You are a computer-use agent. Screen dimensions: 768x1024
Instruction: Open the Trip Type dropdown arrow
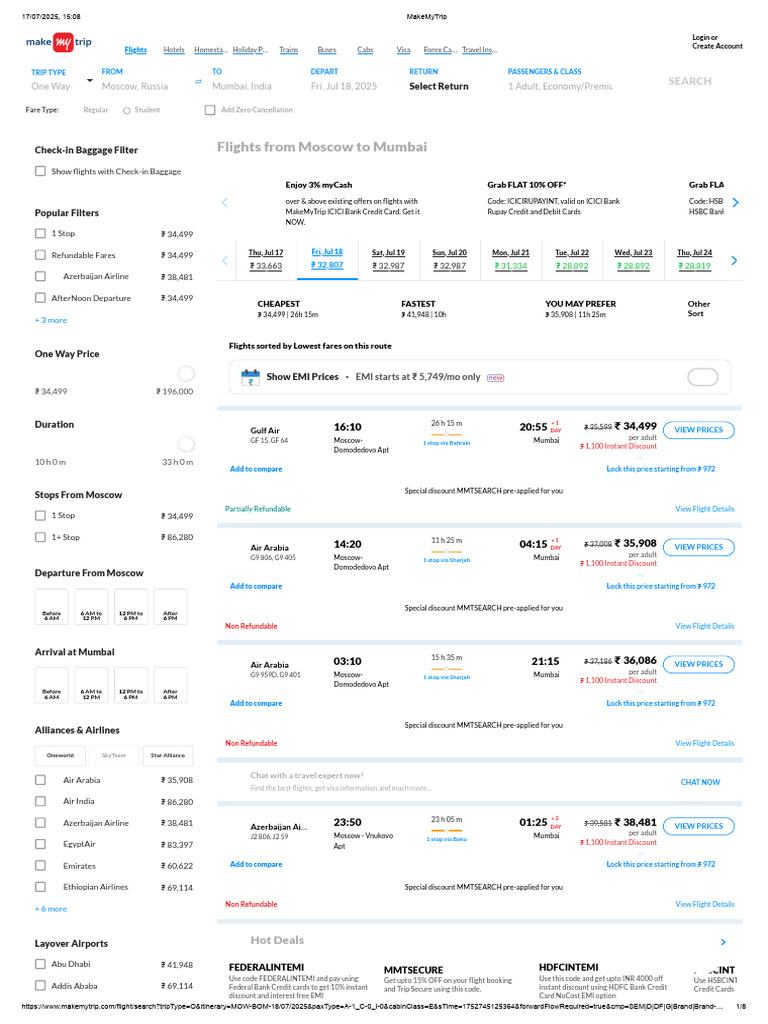89,80
